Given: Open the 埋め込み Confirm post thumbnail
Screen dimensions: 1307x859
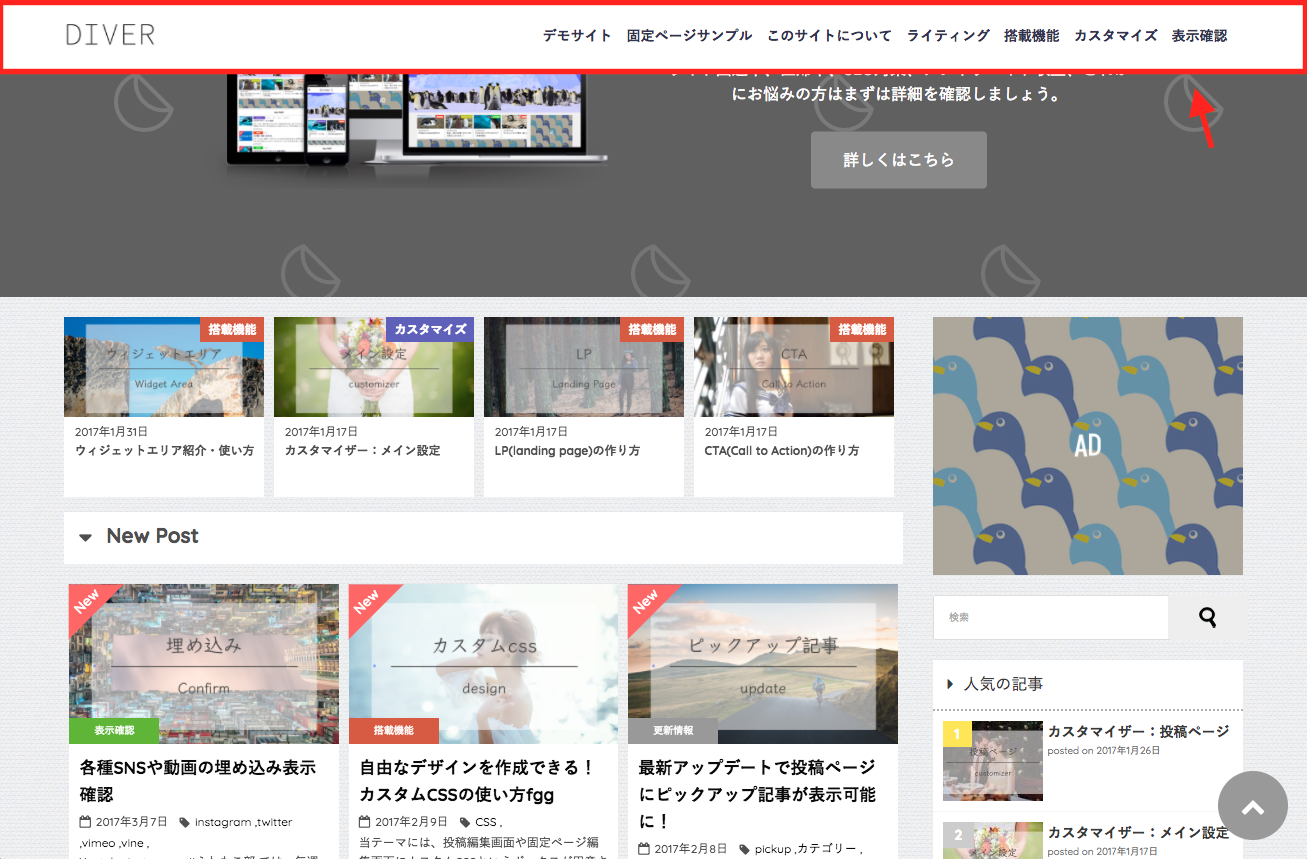Looking at the screenshot, I should (204, 664).
